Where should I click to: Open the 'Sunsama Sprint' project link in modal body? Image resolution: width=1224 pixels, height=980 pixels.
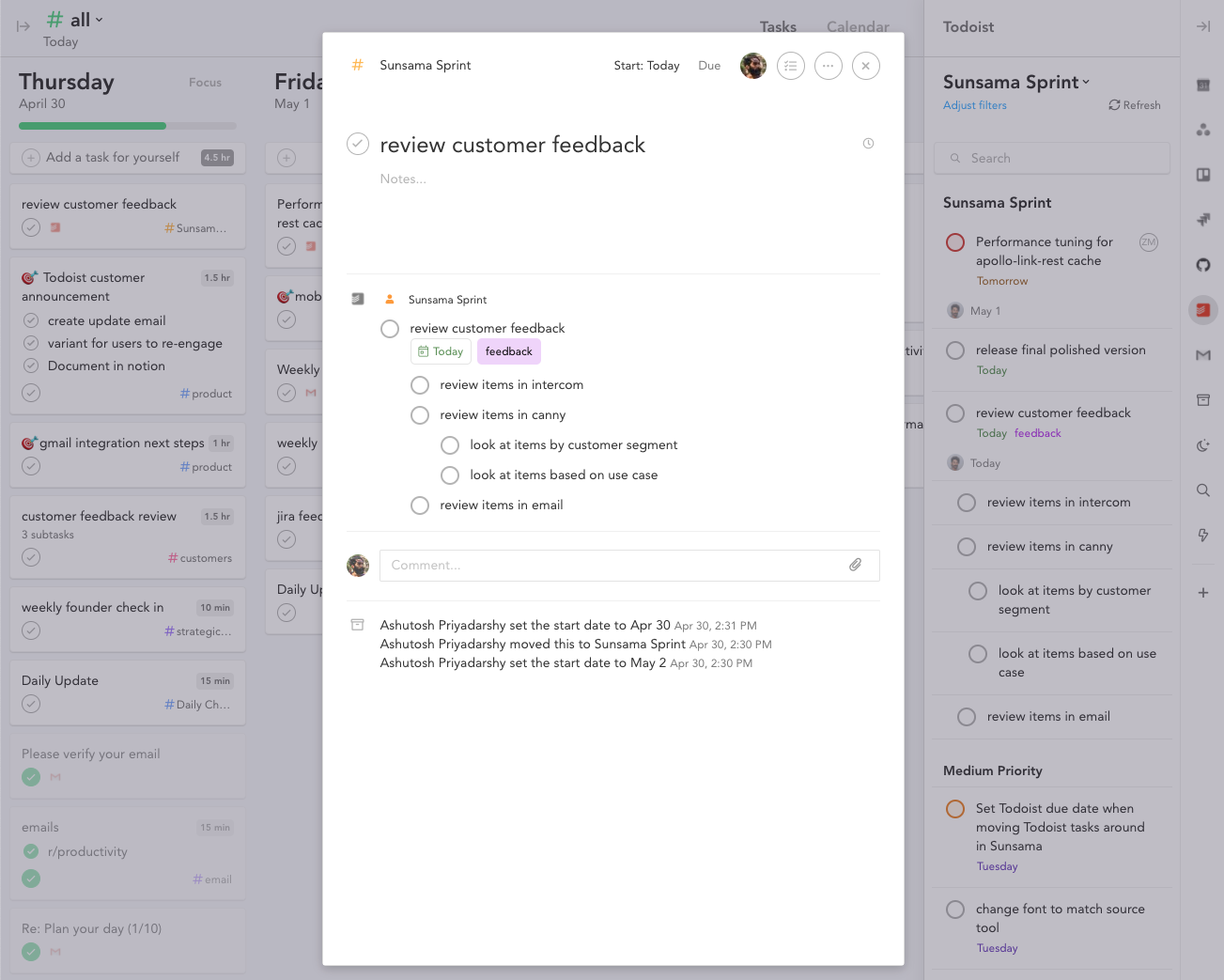point(447,300)
